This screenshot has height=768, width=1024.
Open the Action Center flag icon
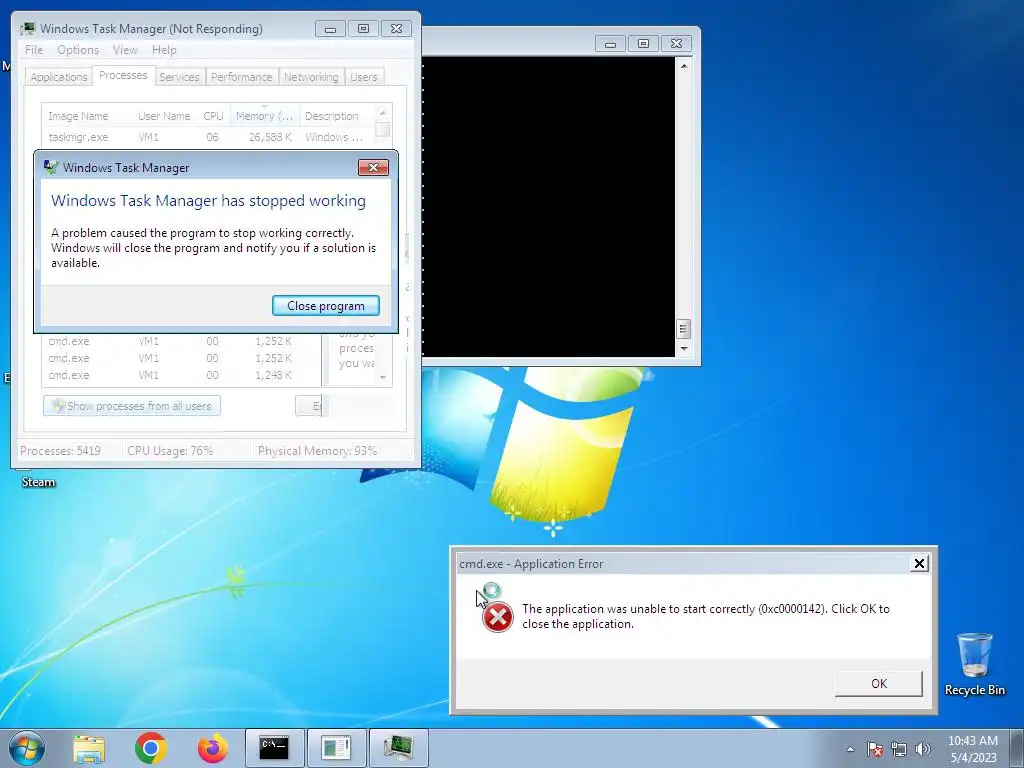point(875,749)
